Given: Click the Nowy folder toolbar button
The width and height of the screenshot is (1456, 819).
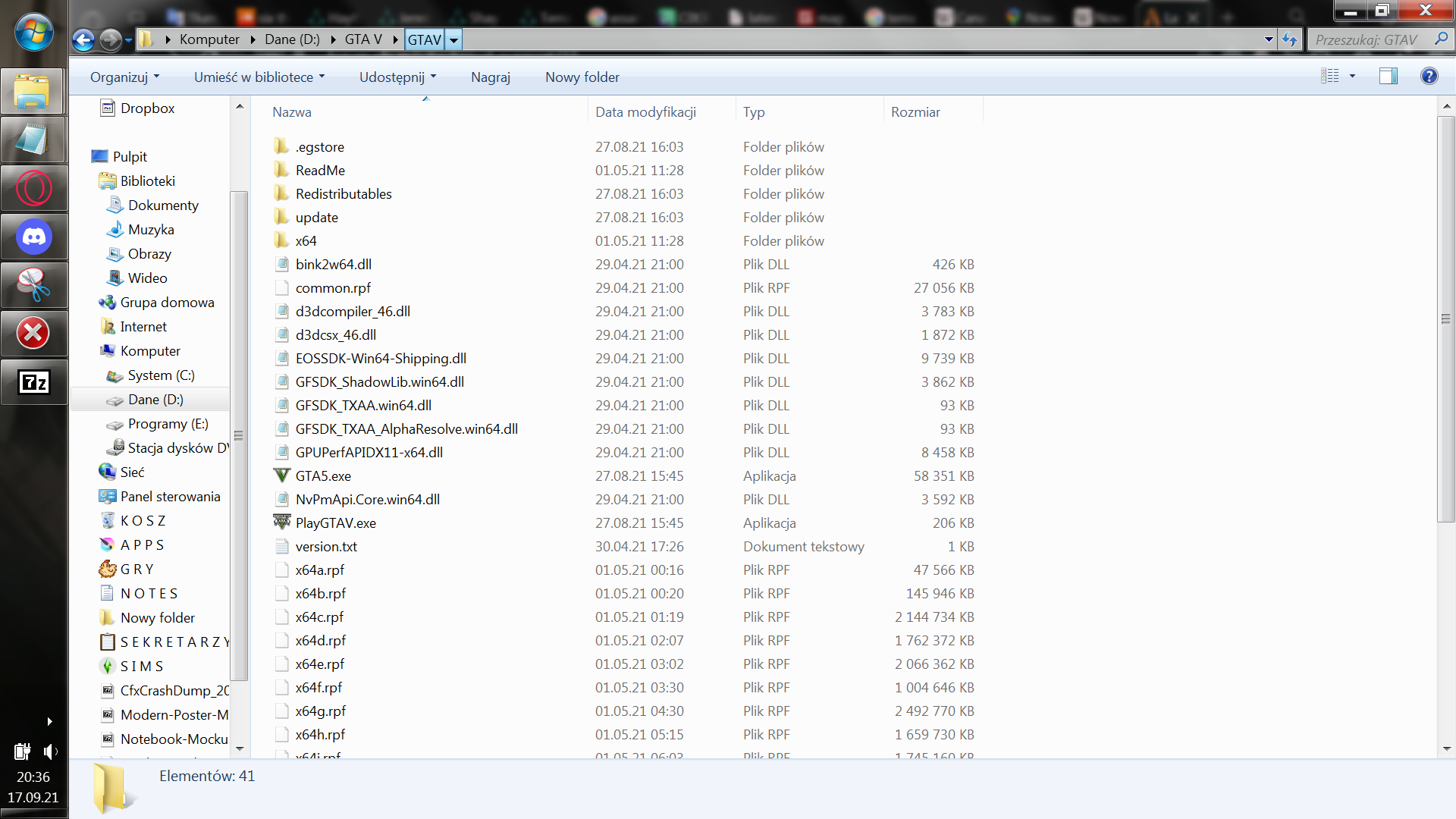Looking at the screenshot, I should (x=582, y=77).
